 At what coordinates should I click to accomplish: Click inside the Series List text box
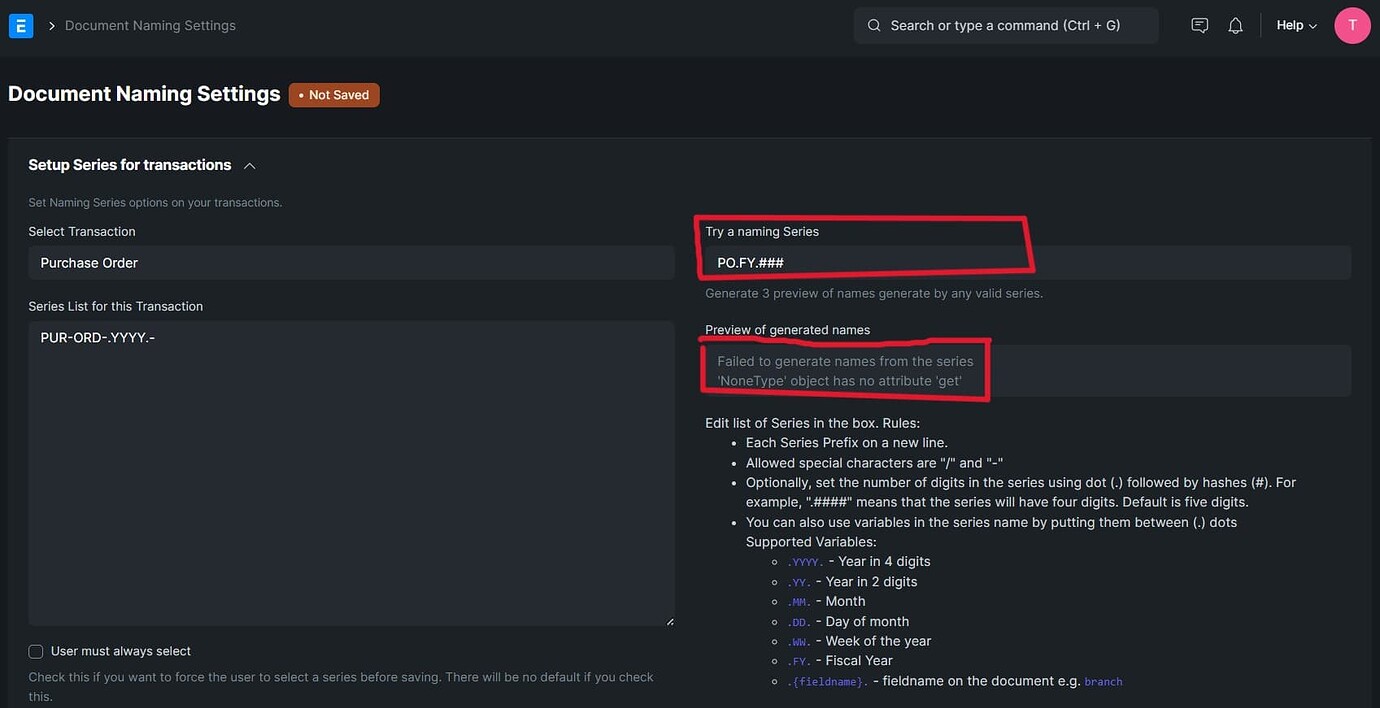(x=350, y=470)
